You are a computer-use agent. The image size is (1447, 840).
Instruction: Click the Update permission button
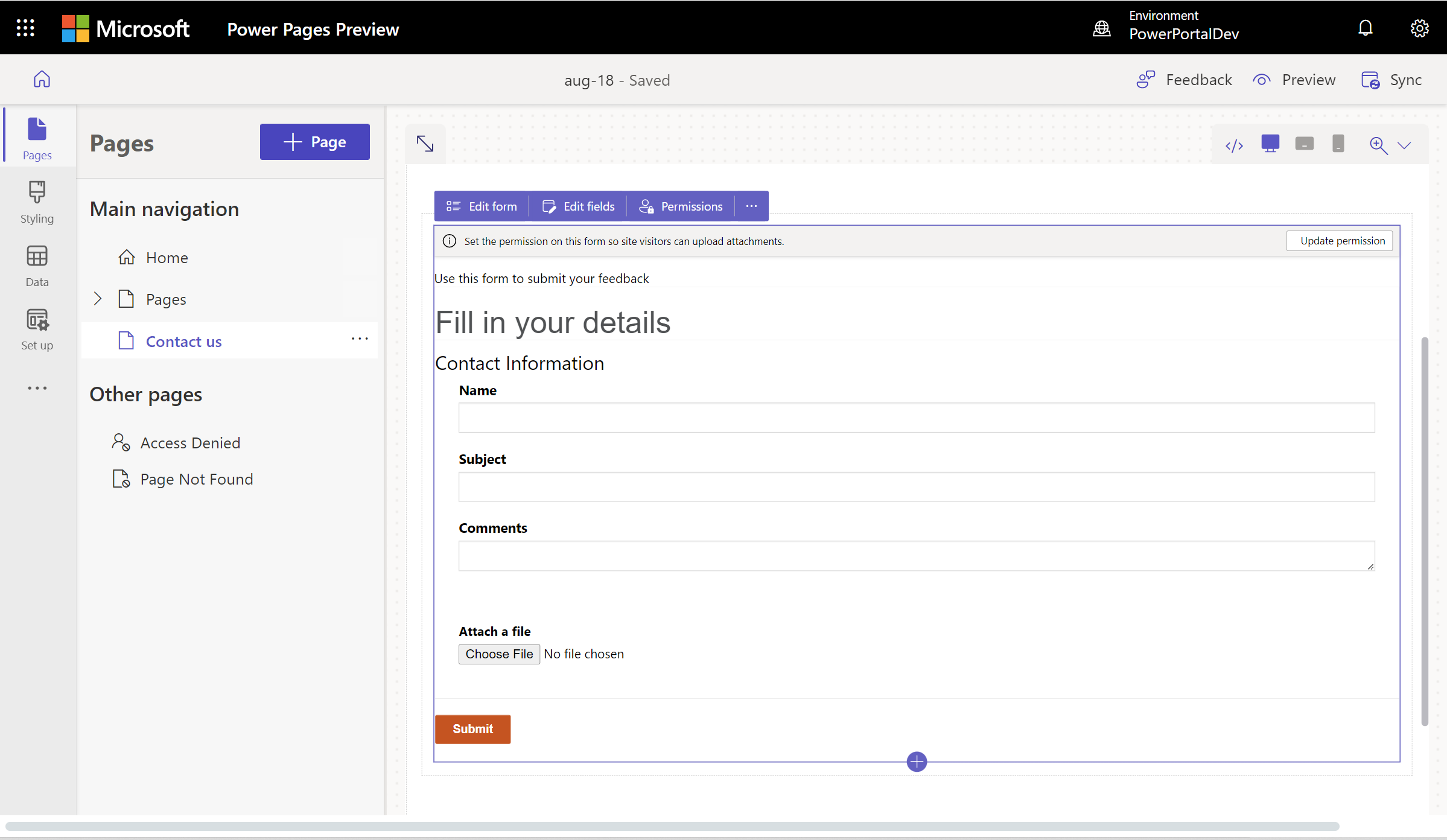click(x=1341, y=240)
